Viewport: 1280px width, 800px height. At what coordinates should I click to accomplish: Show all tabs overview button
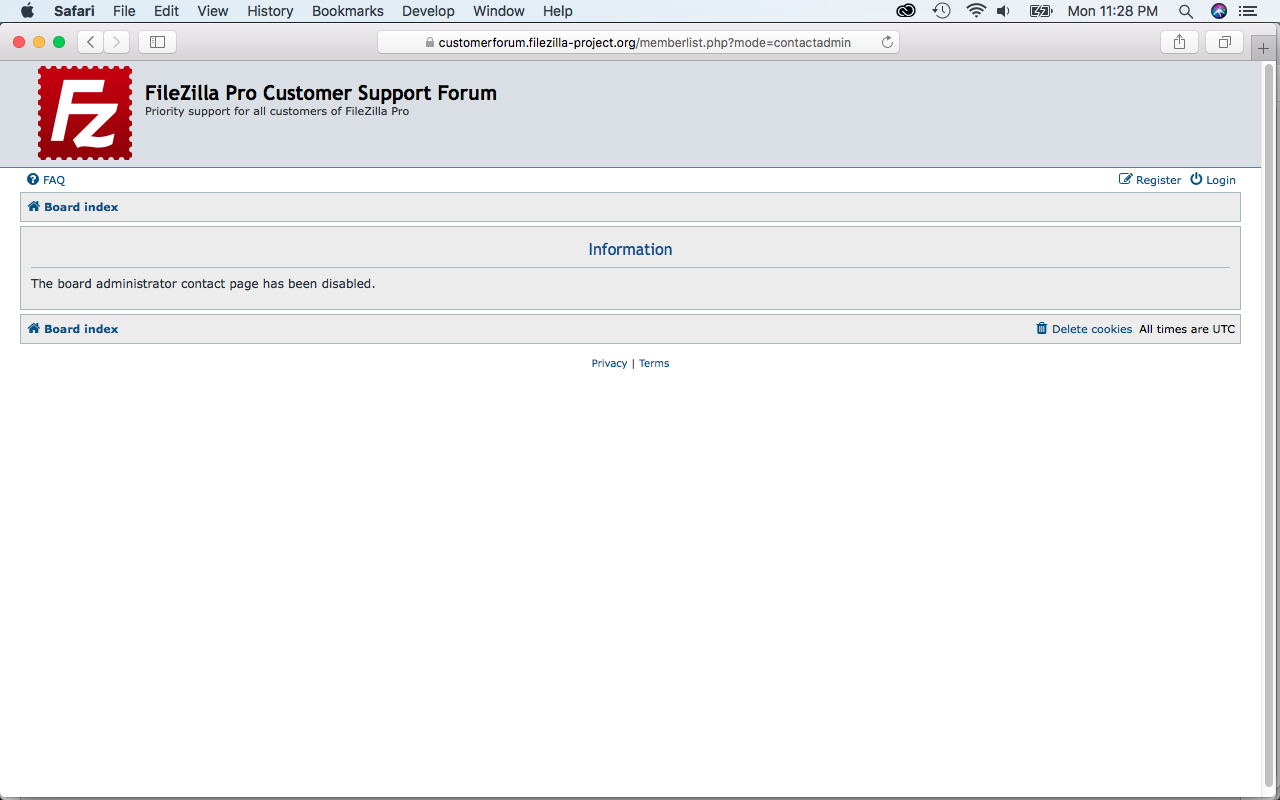tap(1224, 42)
